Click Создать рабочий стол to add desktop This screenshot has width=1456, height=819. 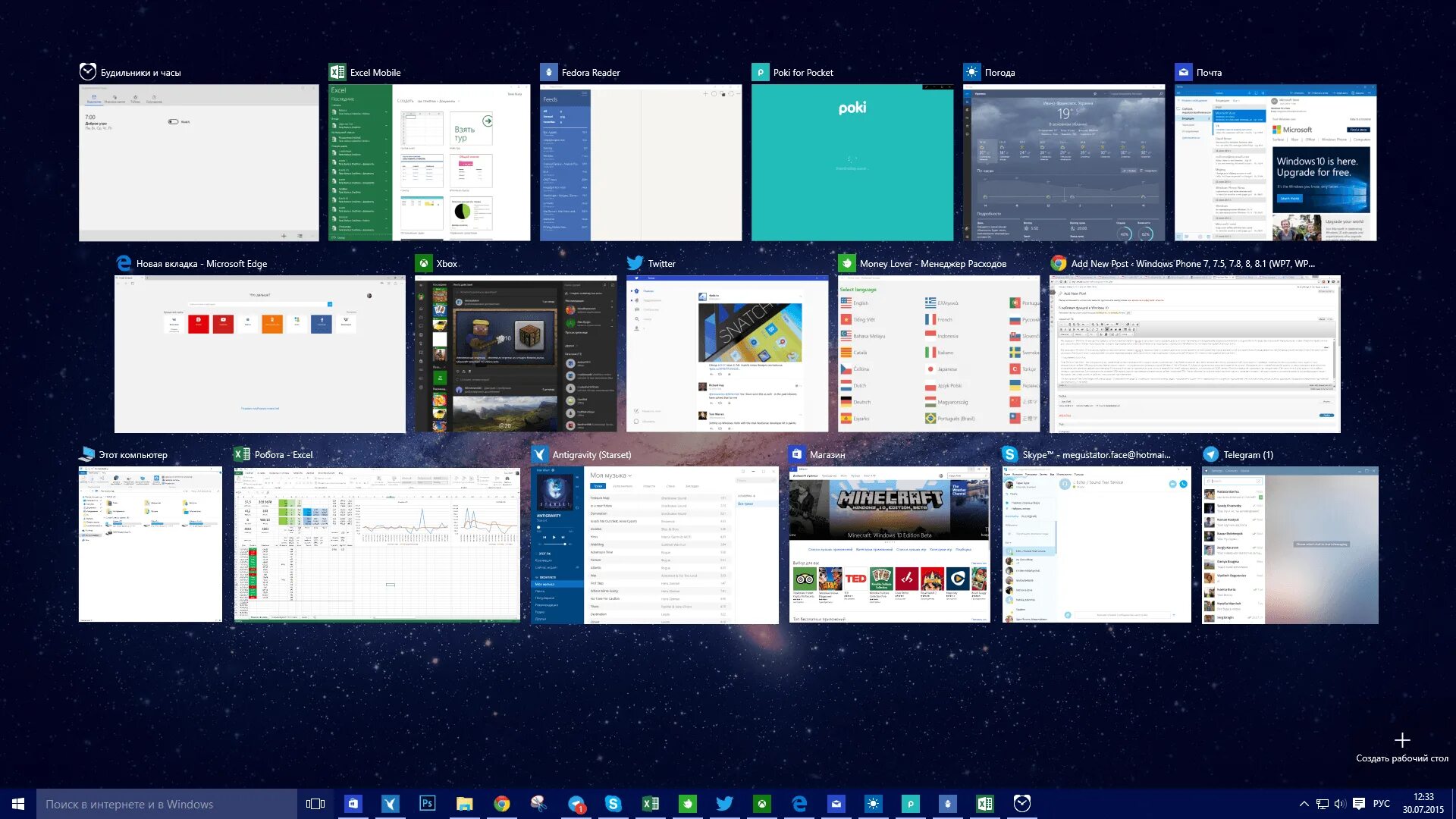click(x=1401, y=747)
